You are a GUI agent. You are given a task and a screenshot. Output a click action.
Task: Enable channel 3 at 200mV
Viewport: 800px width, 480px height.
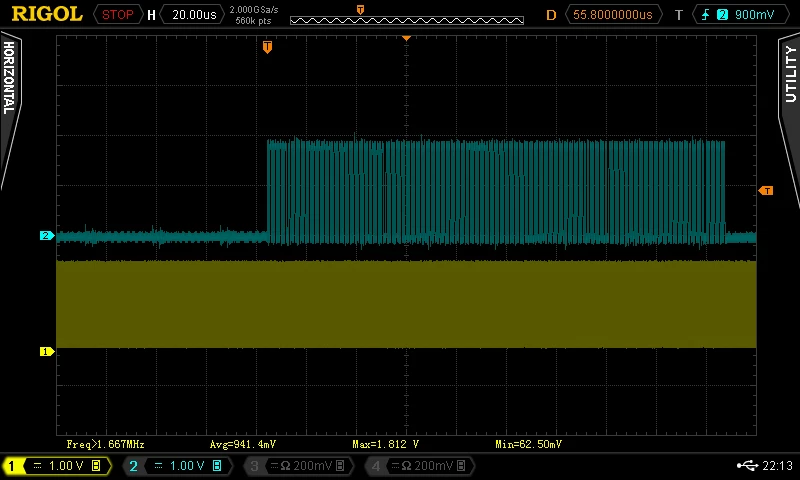coord(298,466)
